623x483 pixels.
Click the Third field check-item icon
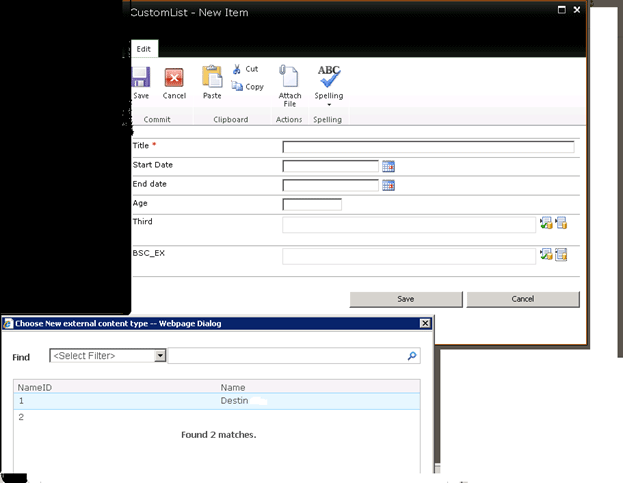click(x=546, y=223)
